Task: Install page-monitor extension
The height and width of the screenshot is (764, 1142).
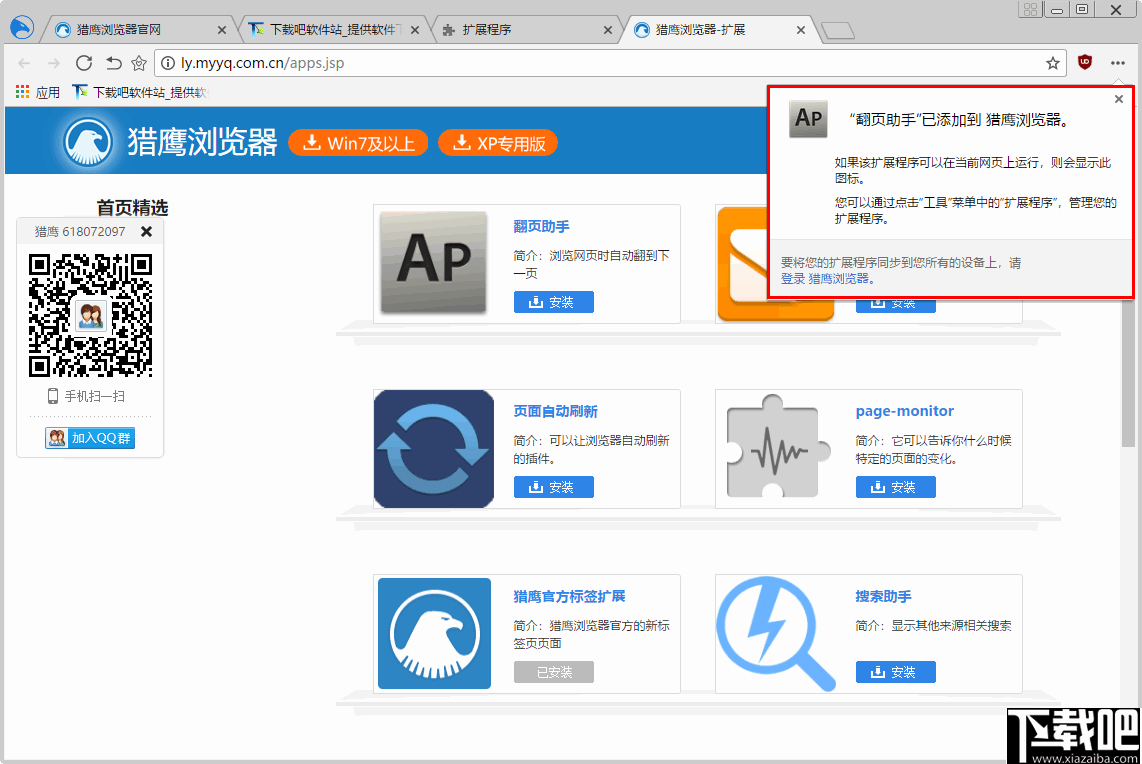Action: click(896, 487)
